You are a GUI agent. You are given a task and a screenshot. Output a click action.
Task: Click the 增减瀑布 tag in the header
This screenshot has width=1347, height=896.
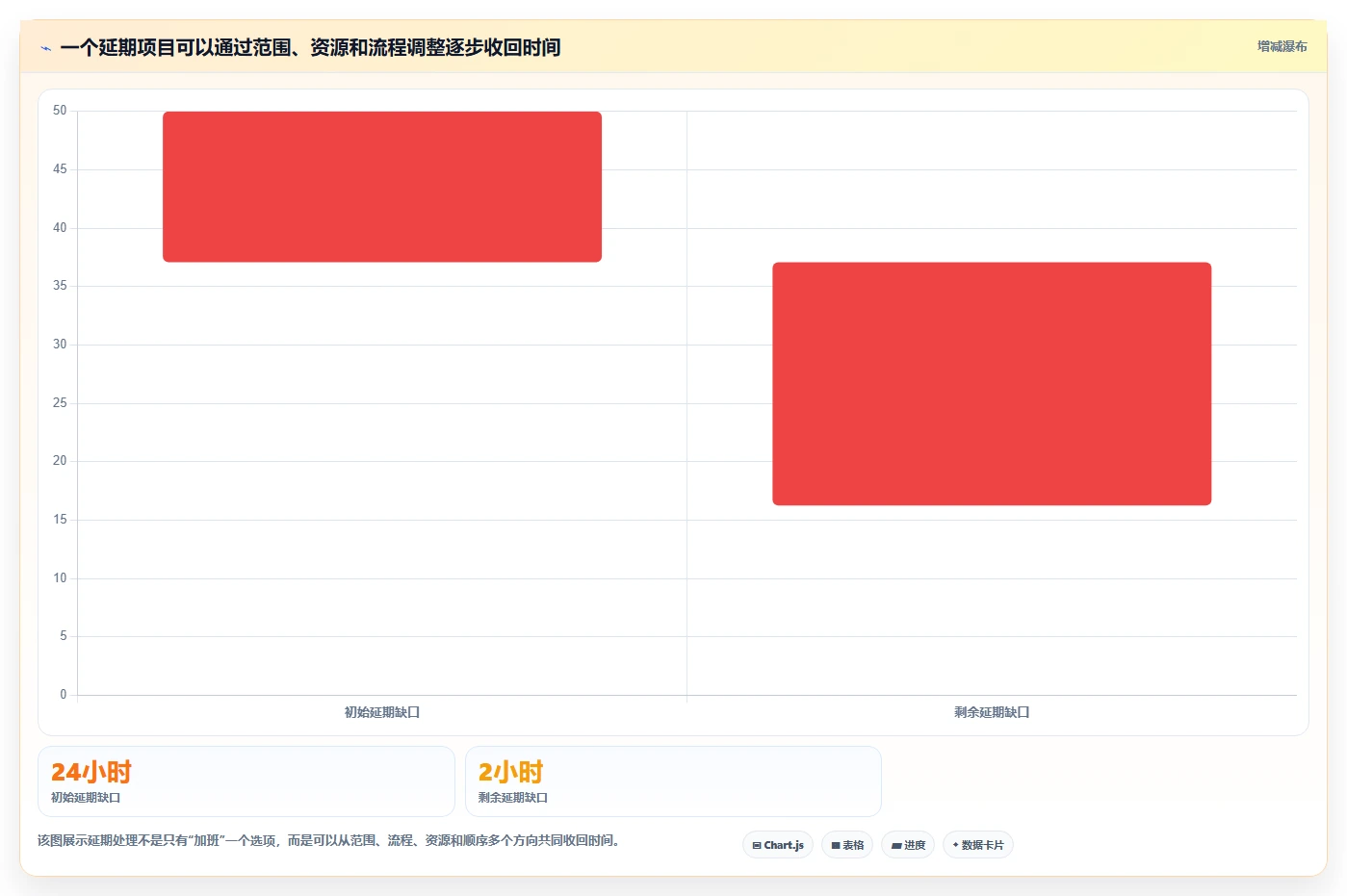[1282, 46]
